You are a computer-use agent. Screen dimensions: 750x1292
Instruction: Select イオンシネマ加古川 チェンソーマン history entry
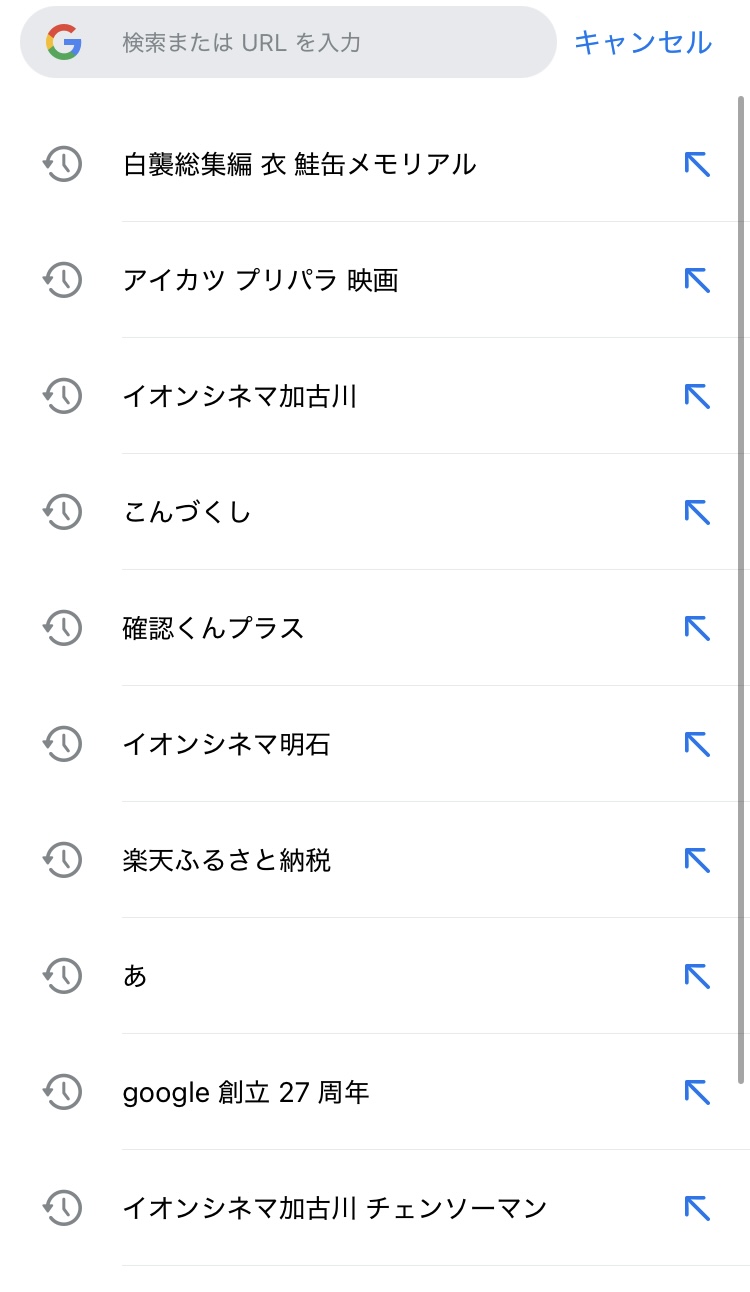tap(334, 1208)
